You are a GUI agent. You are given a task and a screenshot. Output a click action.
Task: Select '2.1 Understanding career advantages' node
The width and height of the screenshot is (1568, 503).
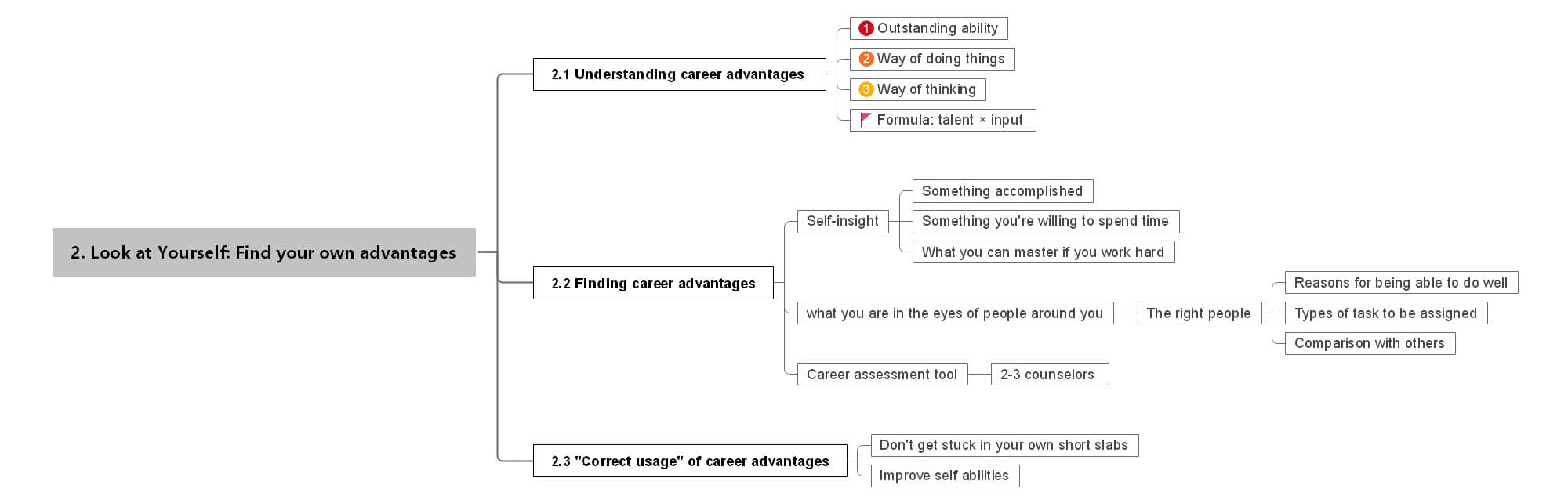tap(679, 74)
